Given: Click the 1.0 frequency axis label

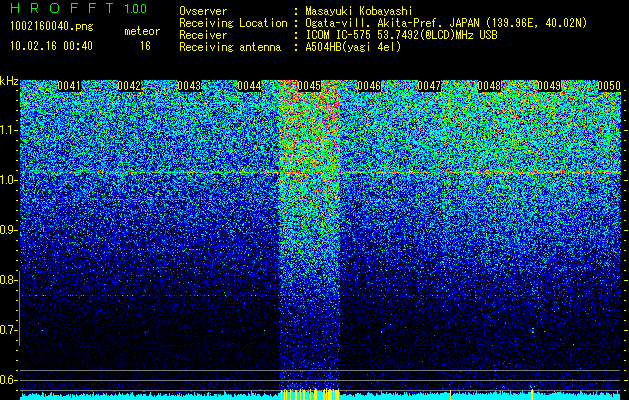Looking at the screenshot, I should pyautogui.click(x=8, y=180).
